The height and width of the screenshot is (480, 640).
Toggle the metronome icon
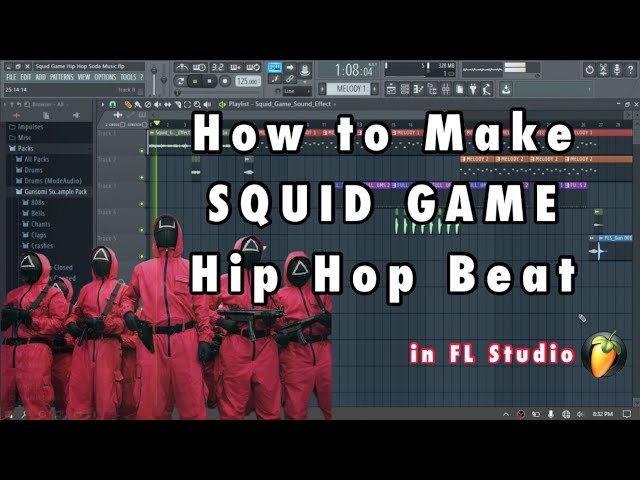182,67
